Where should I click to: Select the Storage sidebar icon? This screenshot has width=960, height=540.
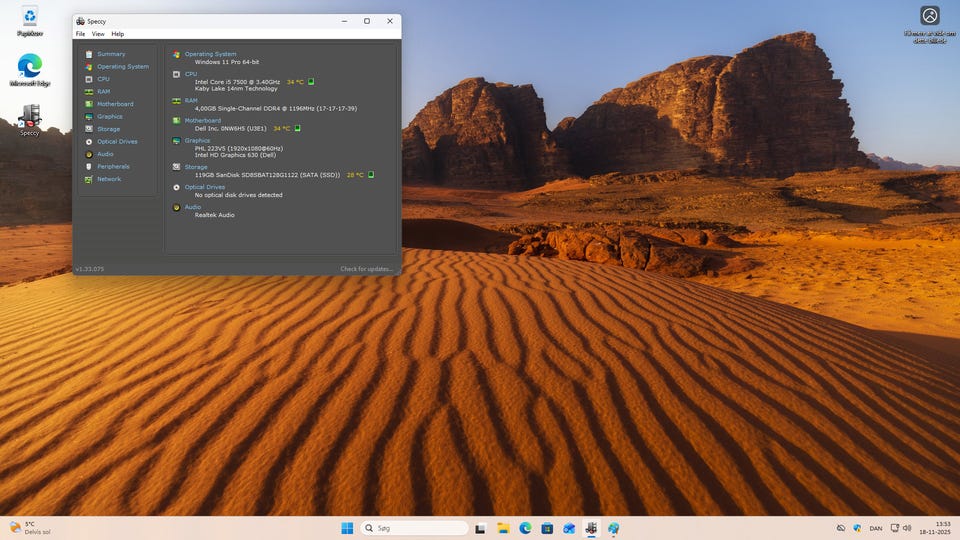pyautogui.click(x=89, y=129)
